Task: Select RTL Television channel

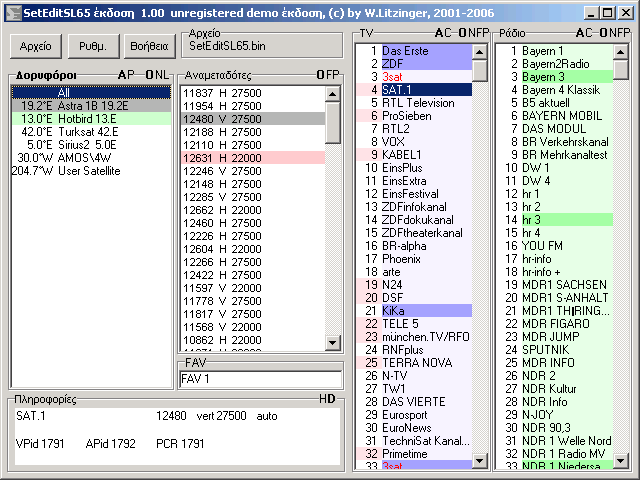Action: [x=414, y=103]
